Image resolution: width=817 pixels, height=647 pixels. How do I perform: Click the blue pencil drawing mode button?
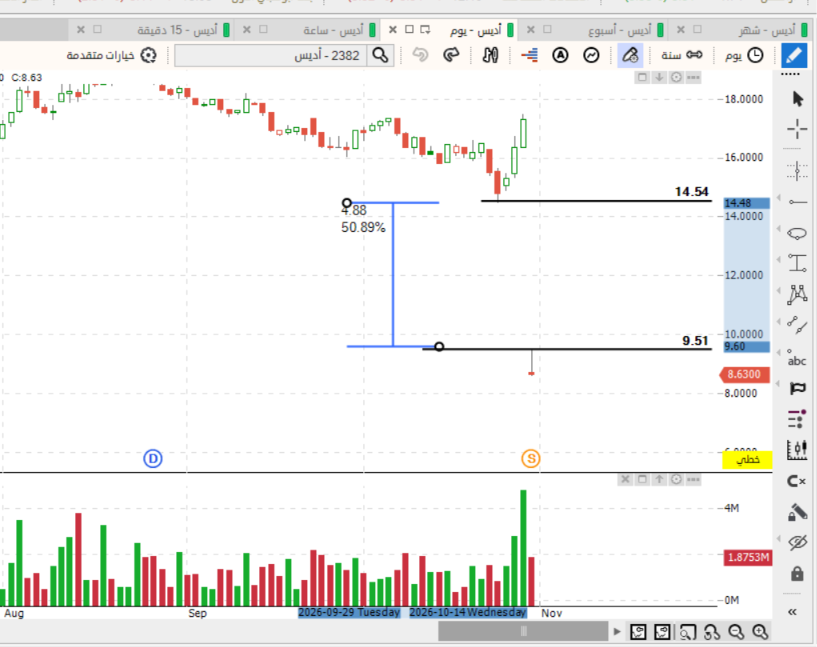coord(794,55)
